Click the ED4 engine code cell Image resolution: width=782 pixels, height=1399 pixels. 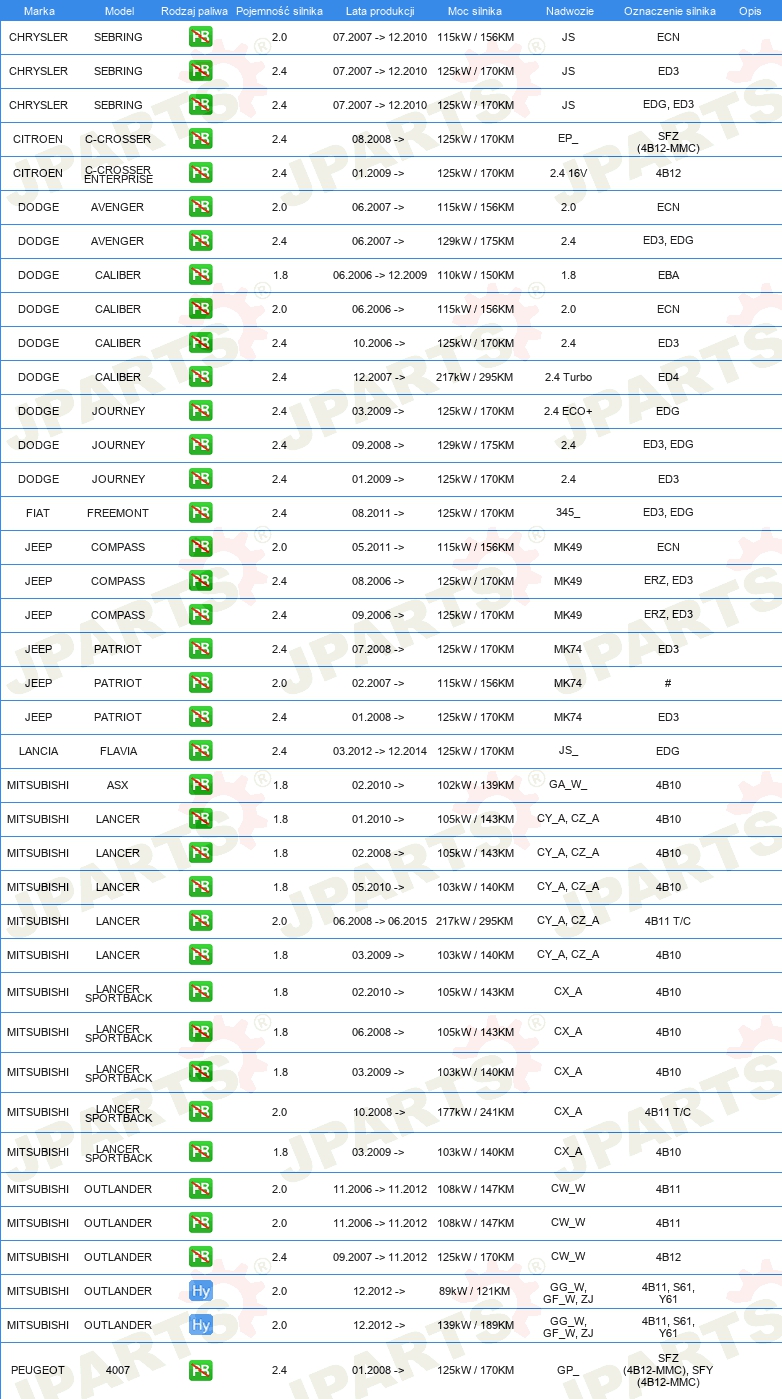click(668, 378)
